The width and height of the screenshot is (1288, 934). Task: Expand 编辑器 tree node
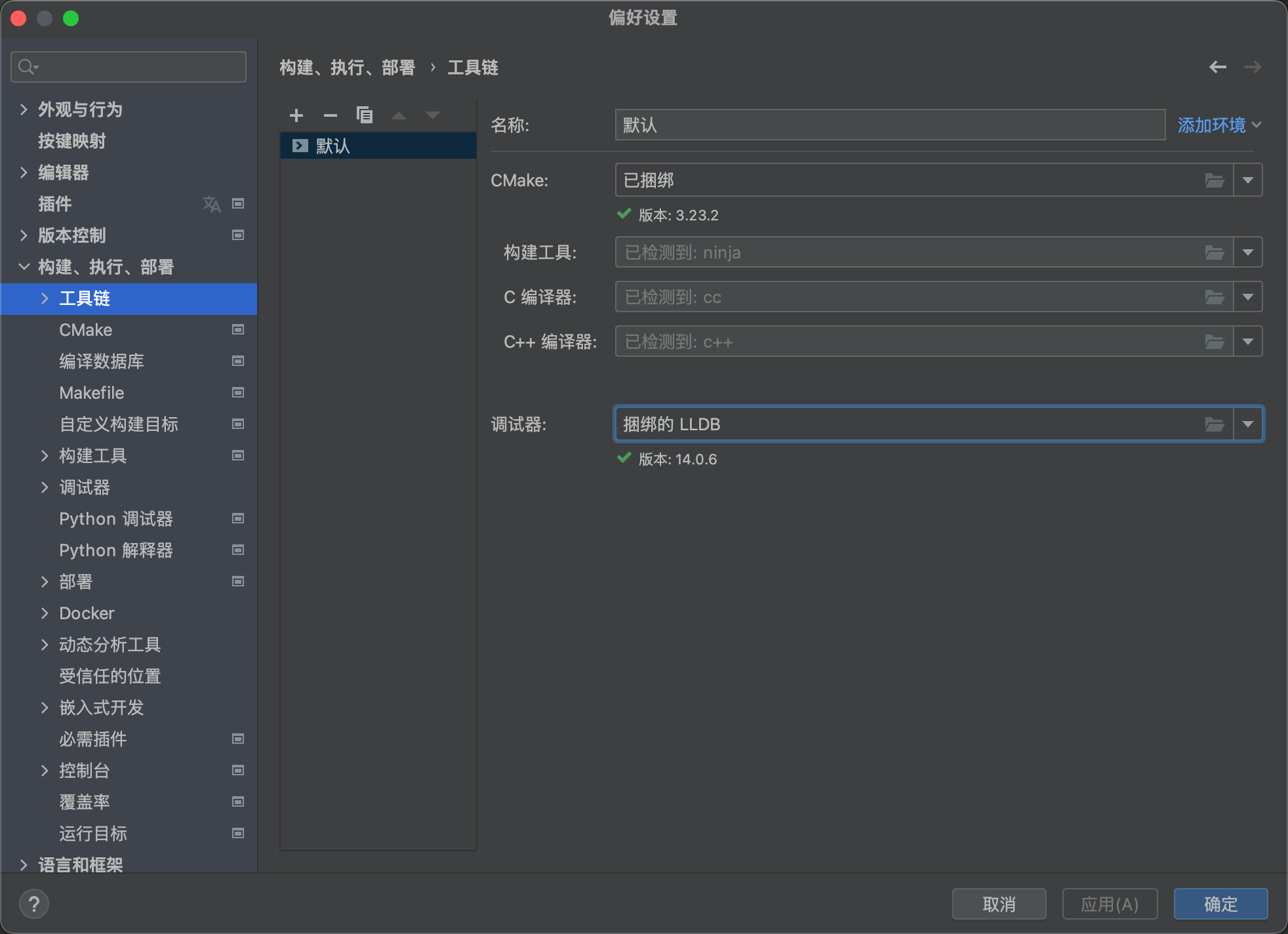pos(24,173)
